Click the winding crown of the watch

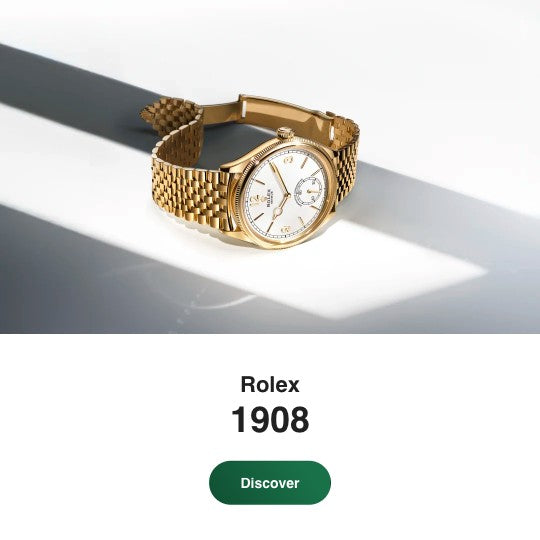click(x=285, y=133)
